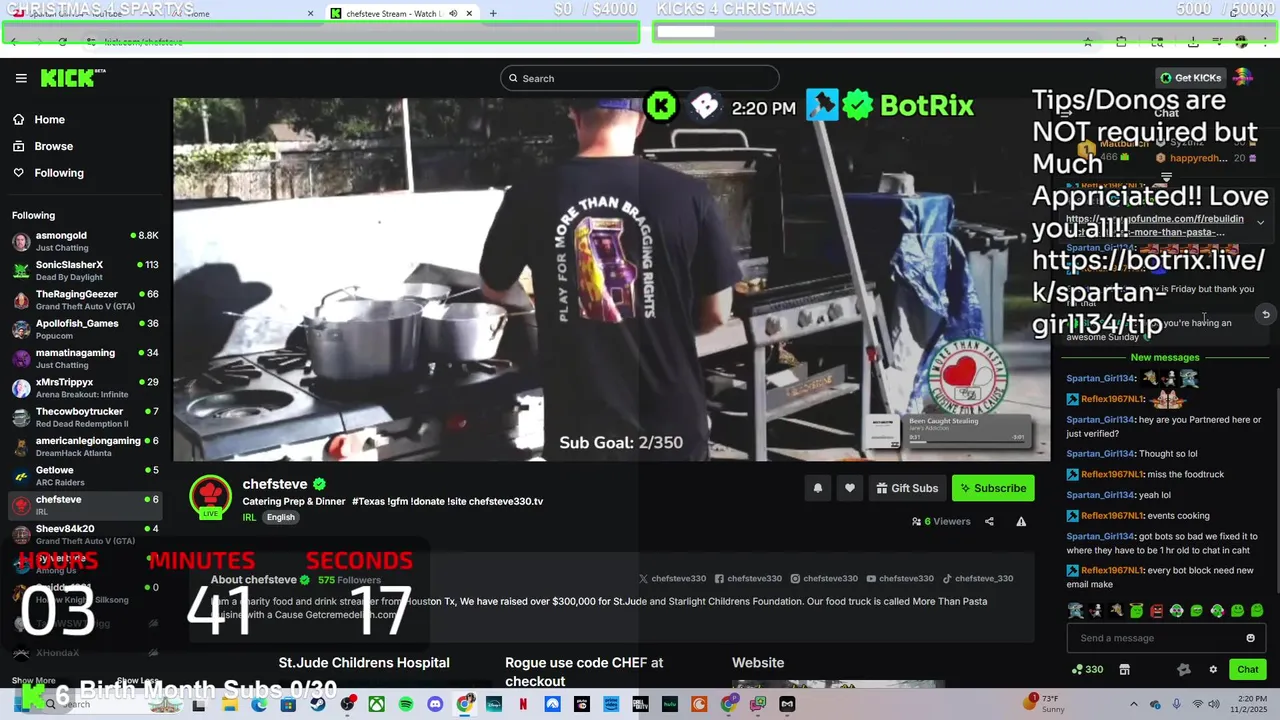This screenshot has height=720, width=1280.
Task: Open chefsteve330 X/Twitter link
Action: [x=673, y=578]
